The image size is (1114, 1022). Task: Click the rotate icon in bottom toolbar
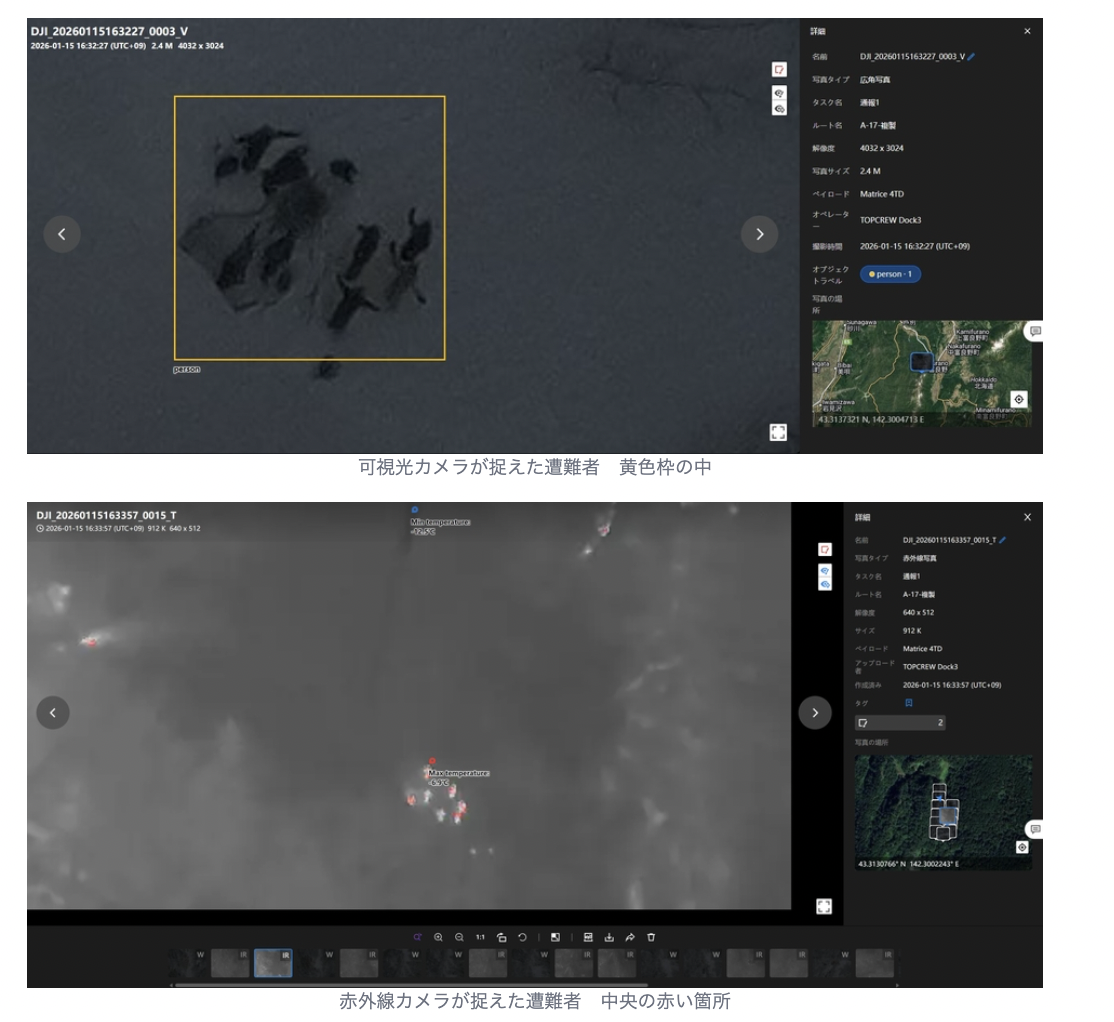(x=522, y=937)
